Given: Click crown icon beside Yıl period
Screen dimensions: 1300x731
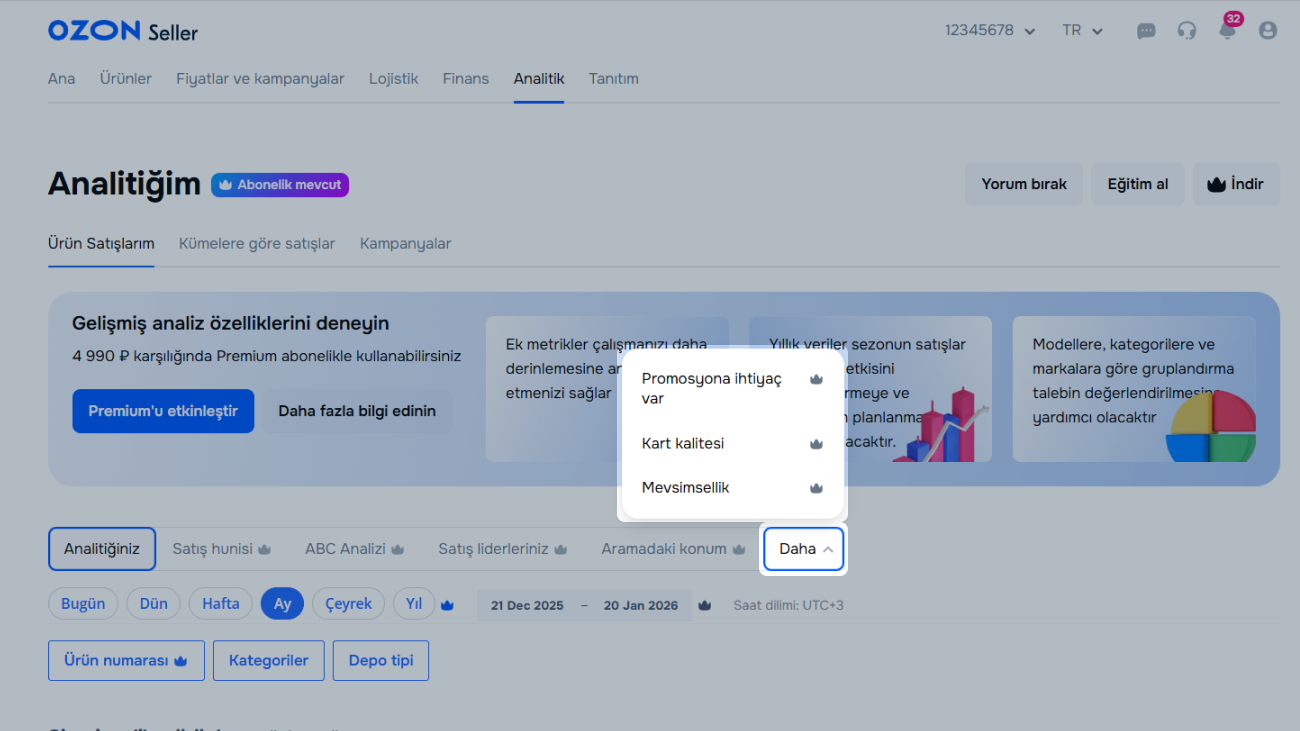Looking at the screenshot, I should pyautogui.click(x=448, y=605).
